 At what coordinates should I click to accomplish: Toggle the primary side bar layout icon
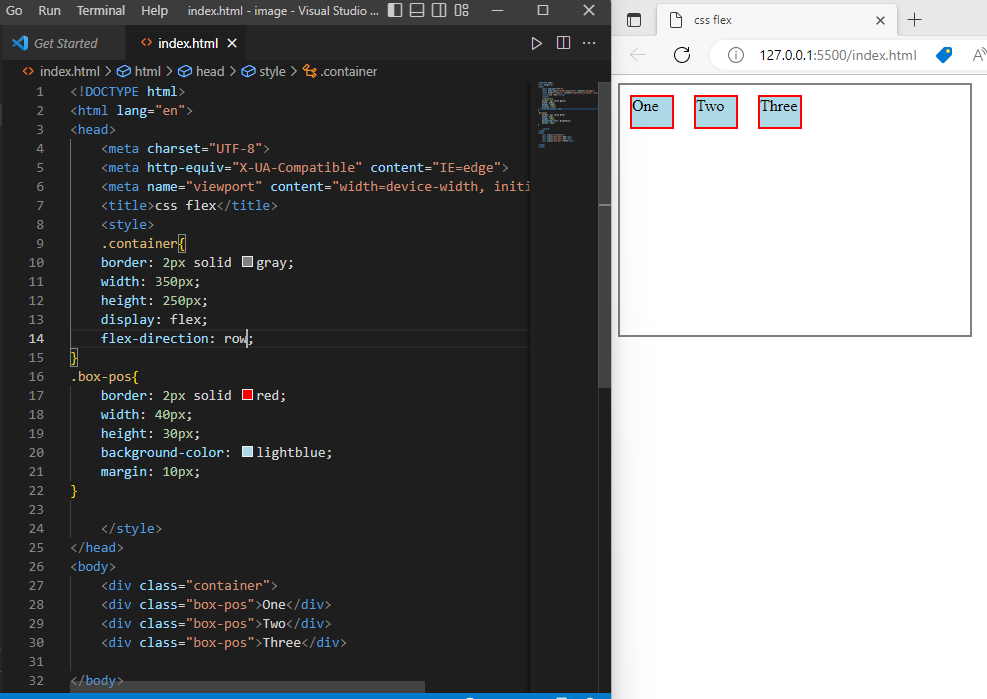(x=395, y=10)
